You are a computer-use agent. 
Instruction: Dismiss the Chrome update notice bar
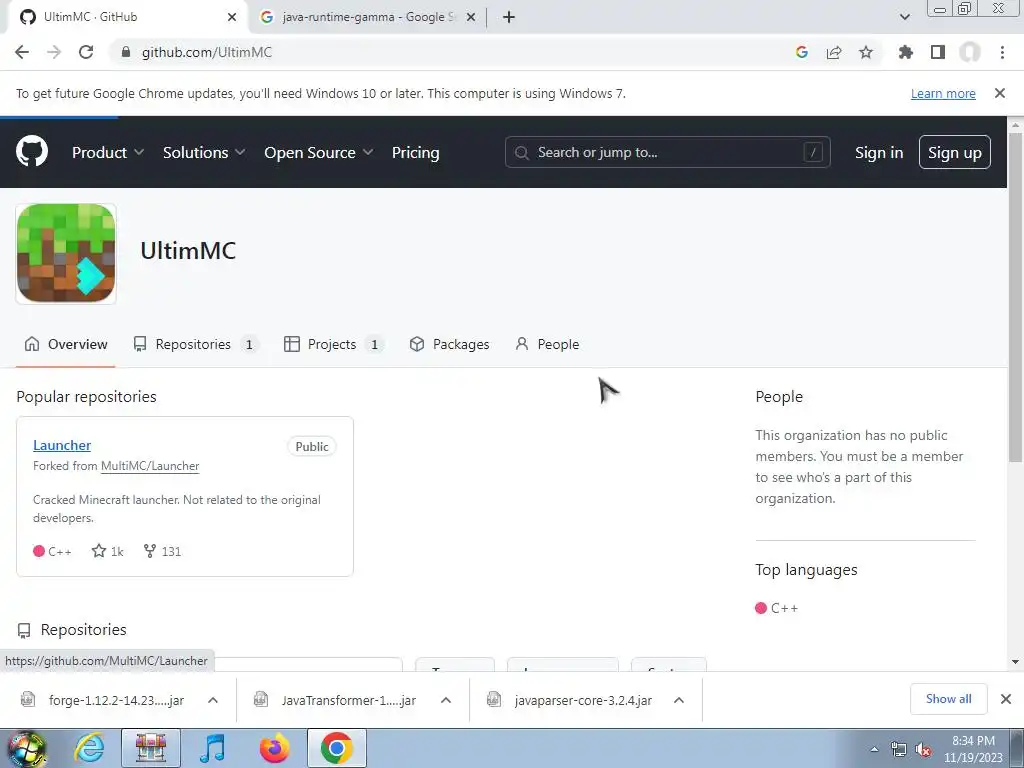click(x=1000, y=93)
